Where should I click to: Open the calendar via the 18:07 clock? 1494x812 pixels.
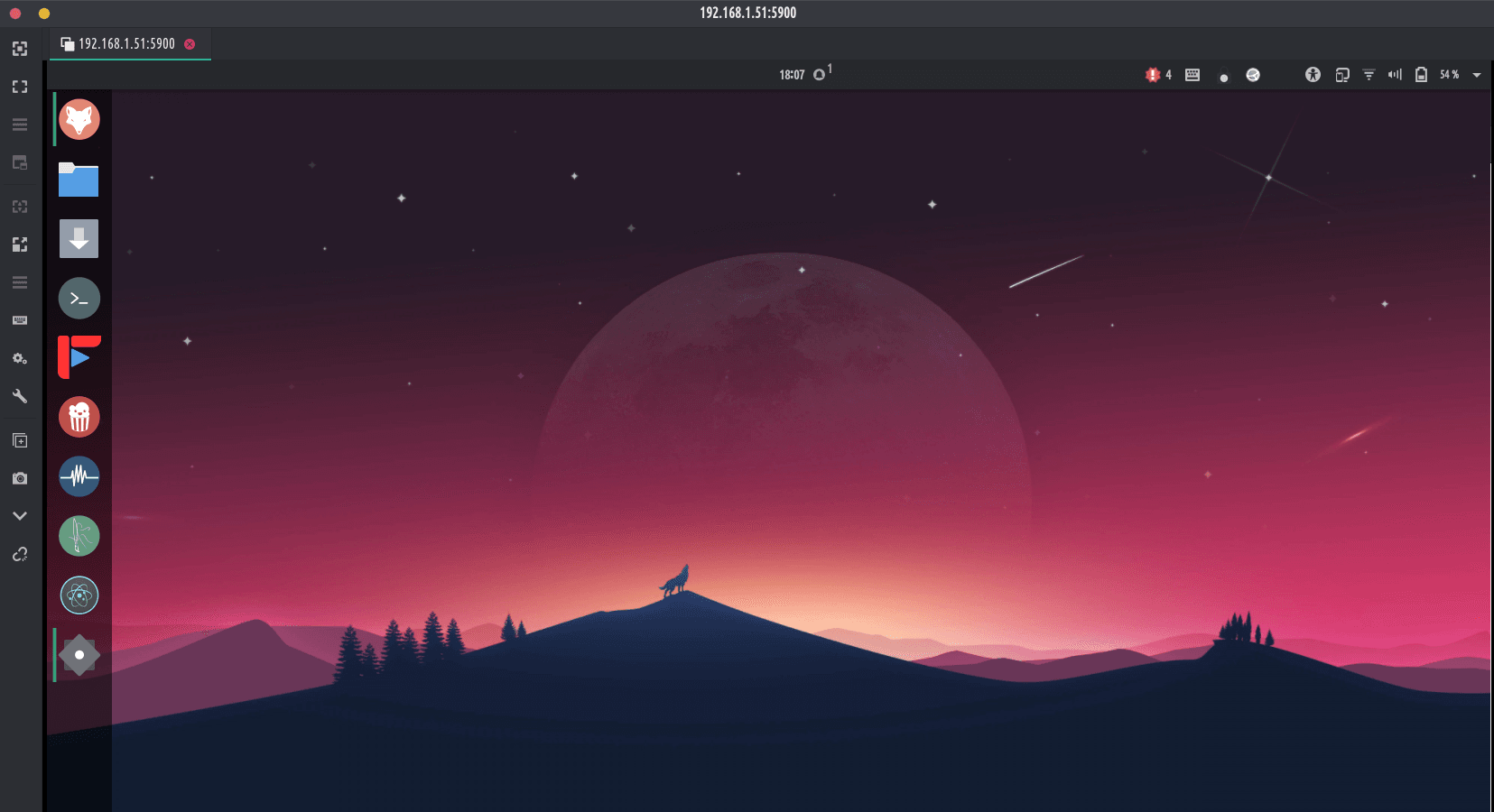[x=792, y=75]
